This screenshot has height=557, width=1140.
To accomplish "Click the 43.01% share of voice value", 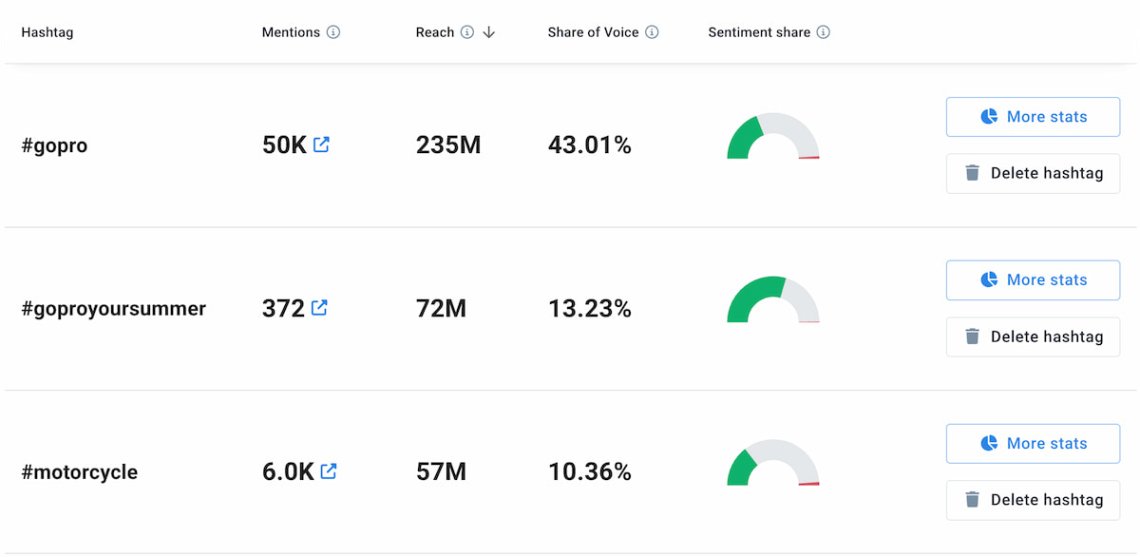I will point(590,145).
